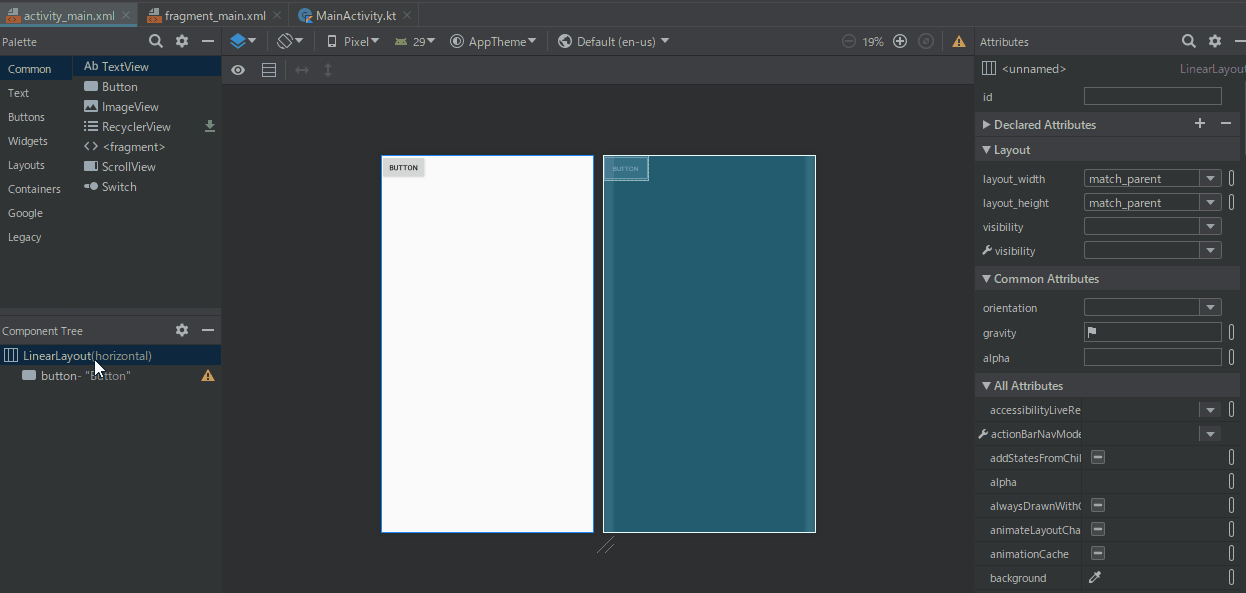Pick a background color with the eyedropper
The height and width of the screenshot is (593, 1246).
[x=1094, y=577]
